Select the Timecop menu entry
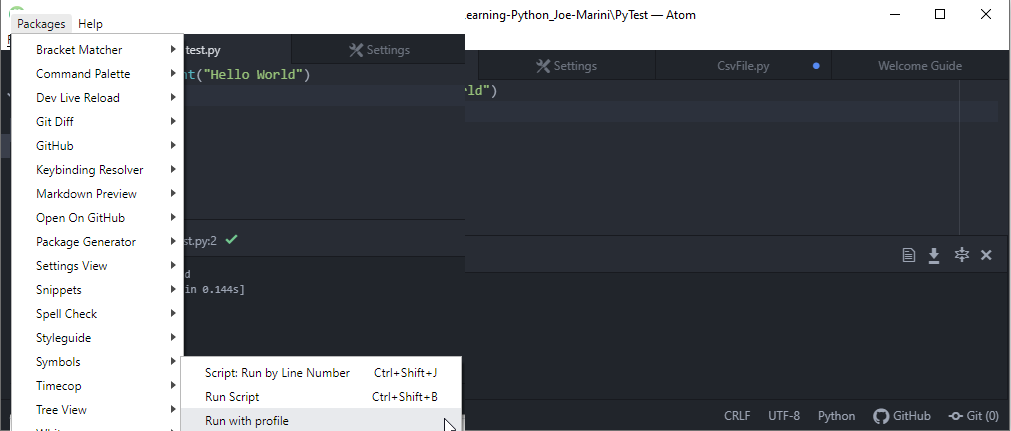Screen dimensions: 1011x431 [x=97, y=386]
